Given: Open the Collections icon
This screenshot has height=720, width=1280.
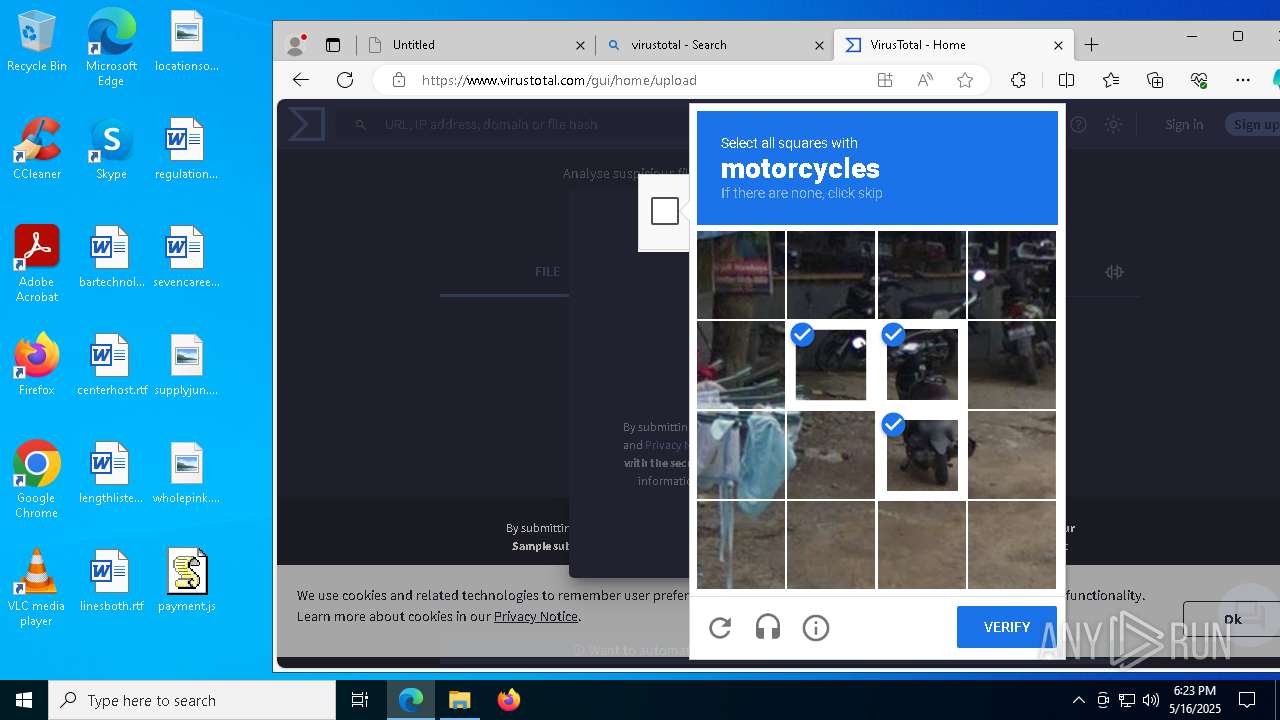Looking at the screenshot, I should pos(1155,80).
